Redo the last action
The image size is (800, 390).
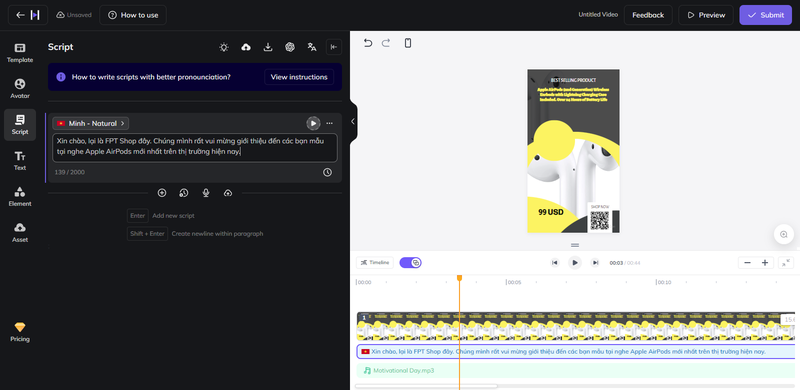386,43
